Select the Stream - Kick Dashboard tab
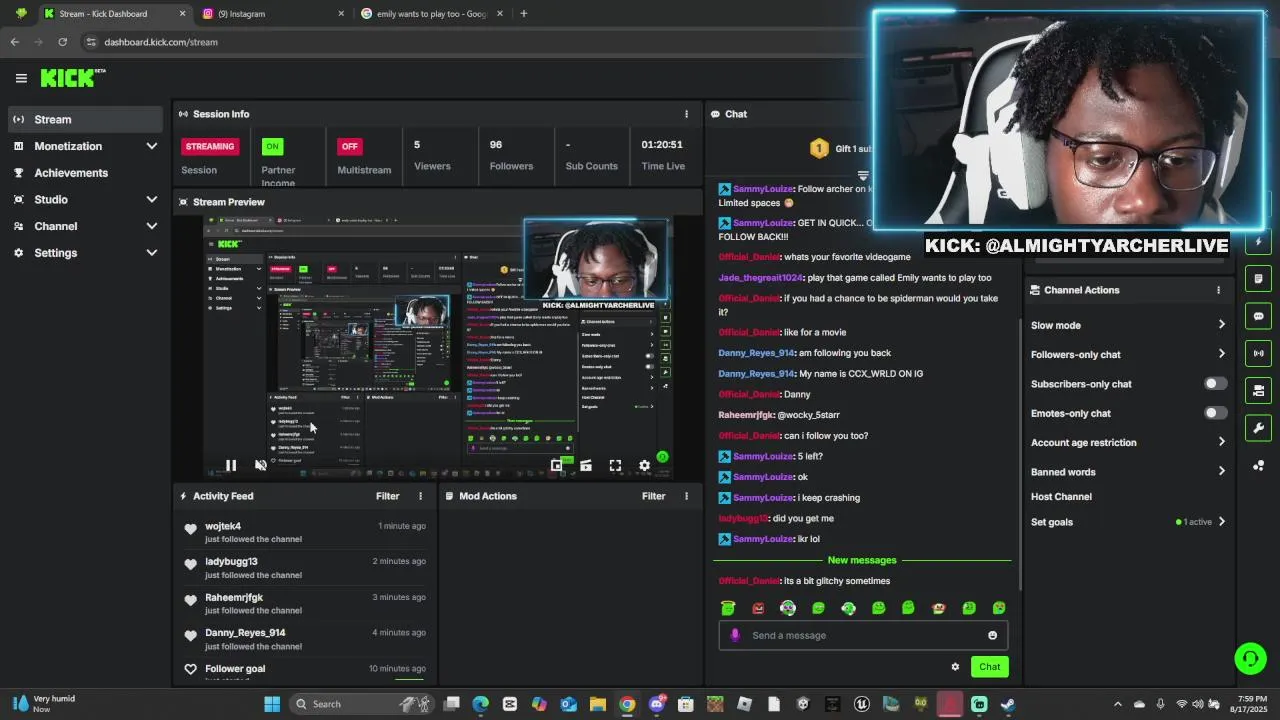The image size is (1280, 720). [x=113, y=14]
